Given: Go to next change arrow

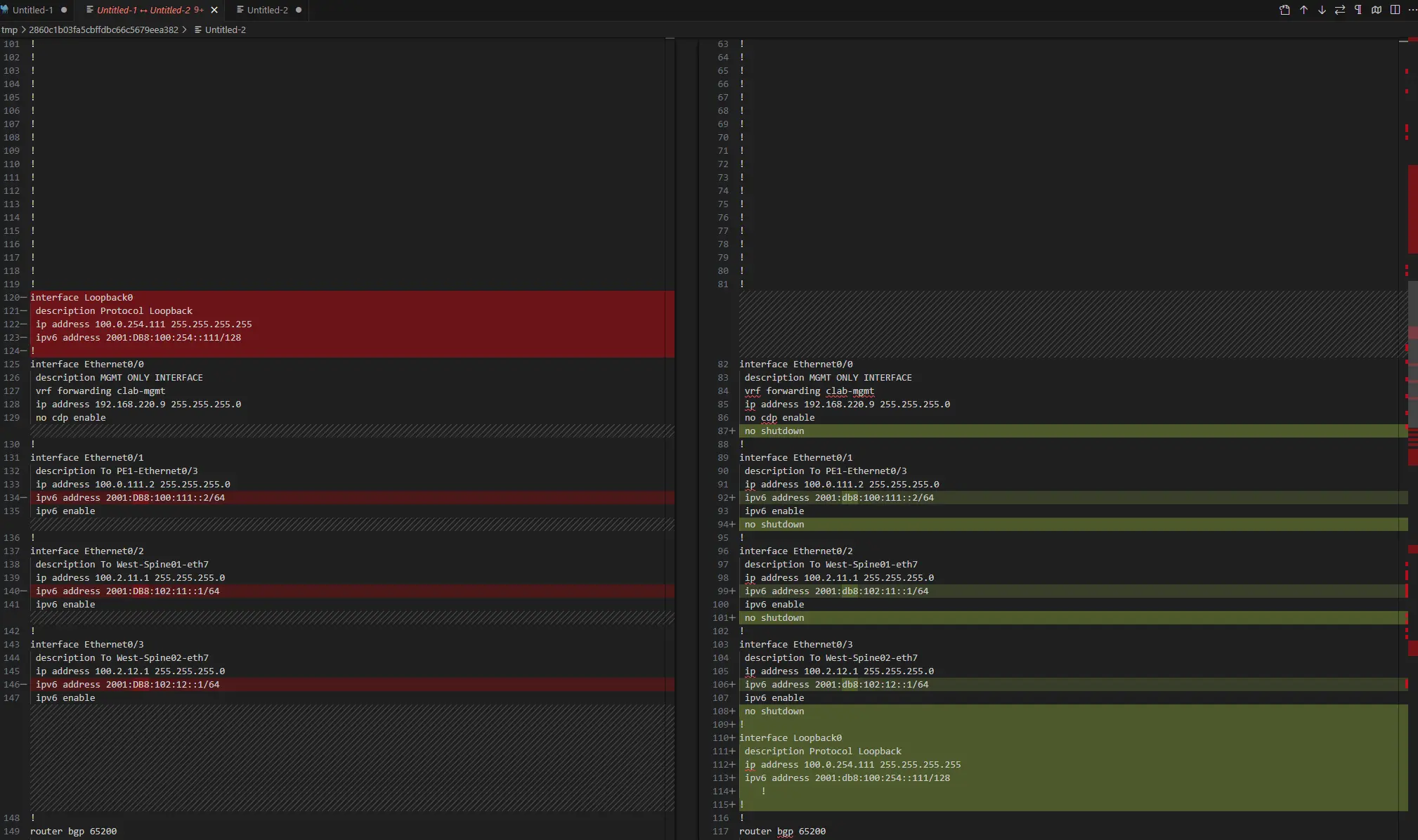Looking at the screenshot, I should point(1322,10).
